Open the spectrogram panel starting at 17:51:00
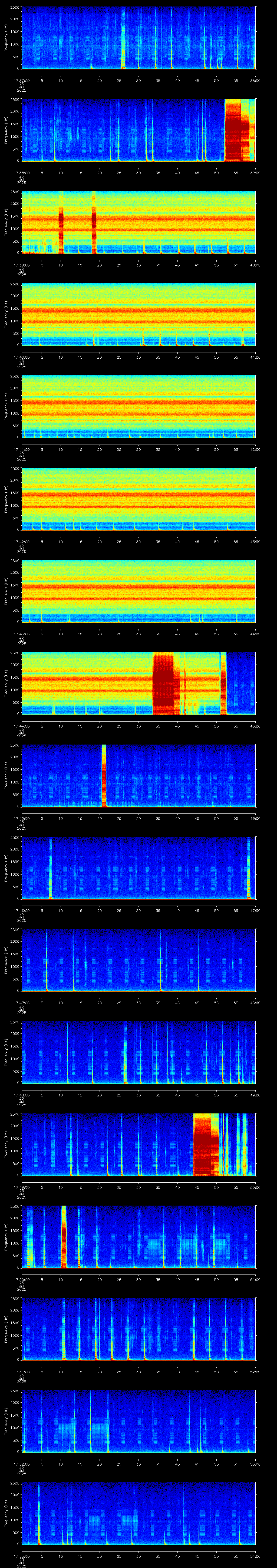 pyautogui.click(x=138, y=1329)
